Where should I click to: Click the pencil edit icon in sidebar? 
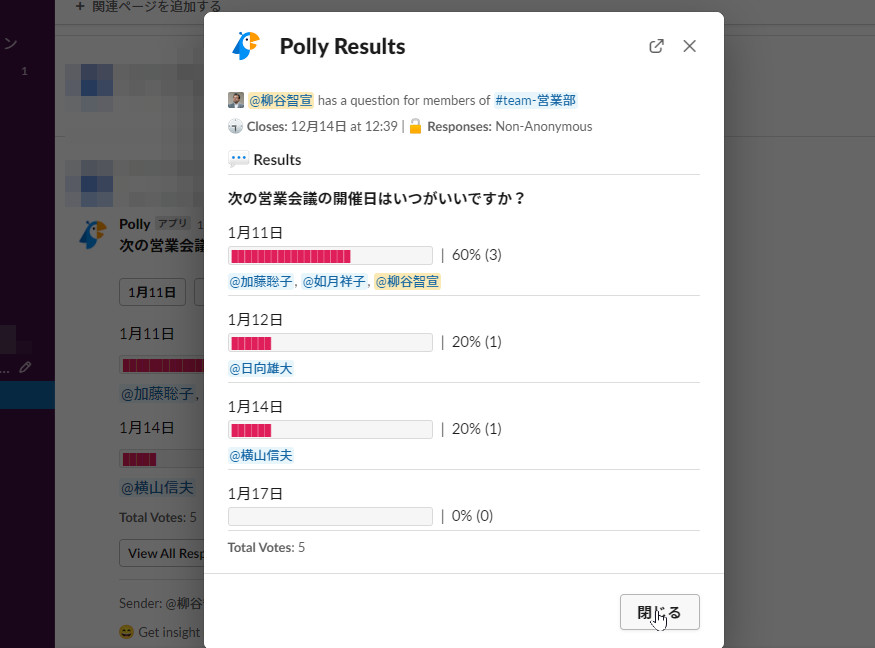point(25,367)
